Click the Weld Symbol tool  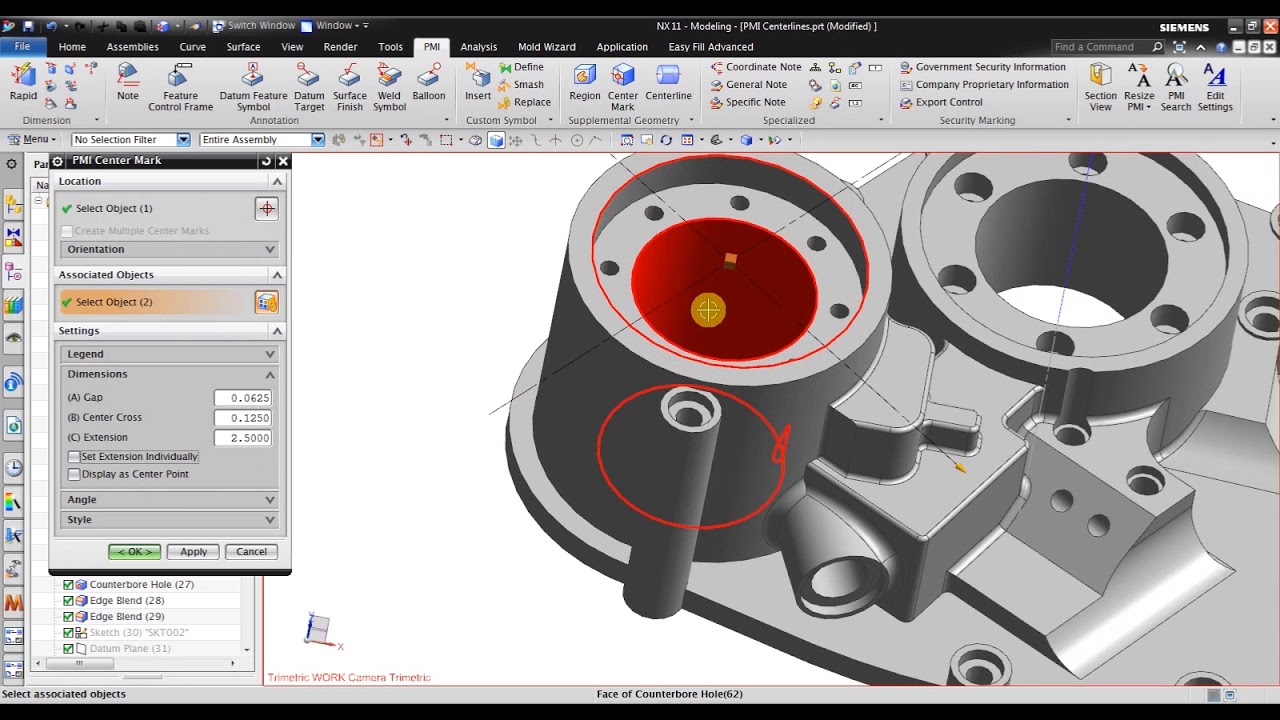(389, 88)
